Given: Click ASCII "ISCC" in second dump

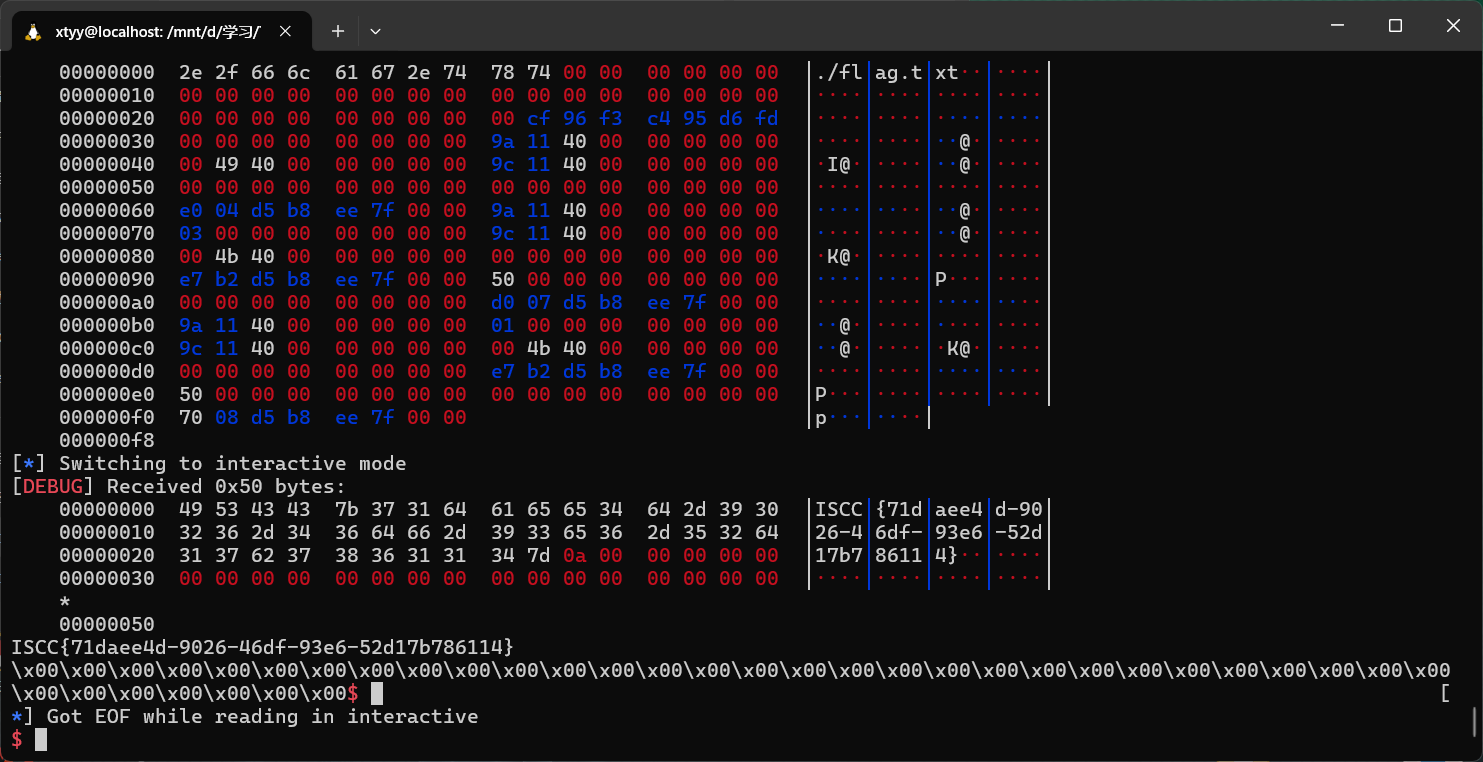Looking at the screenshot, I should pyautogui.click(x=839, y=510).
